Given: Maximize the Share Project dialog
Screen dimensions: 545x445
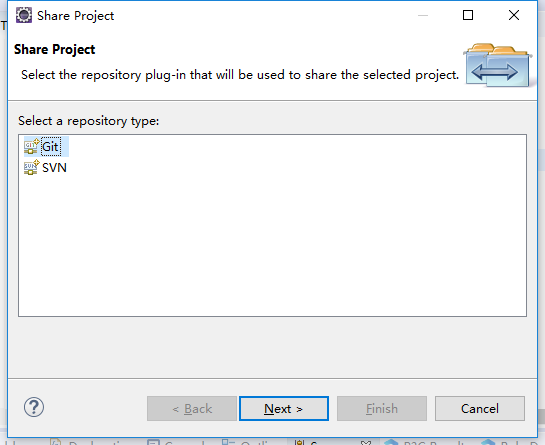Looking at the screenshot, I should 468,15.
